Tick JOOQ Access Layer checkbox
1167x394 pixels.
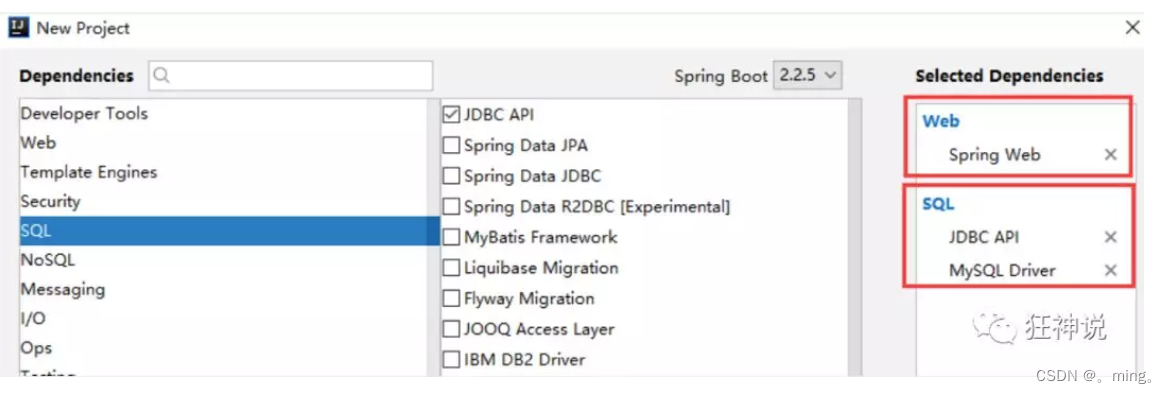(x=451, y=329)
